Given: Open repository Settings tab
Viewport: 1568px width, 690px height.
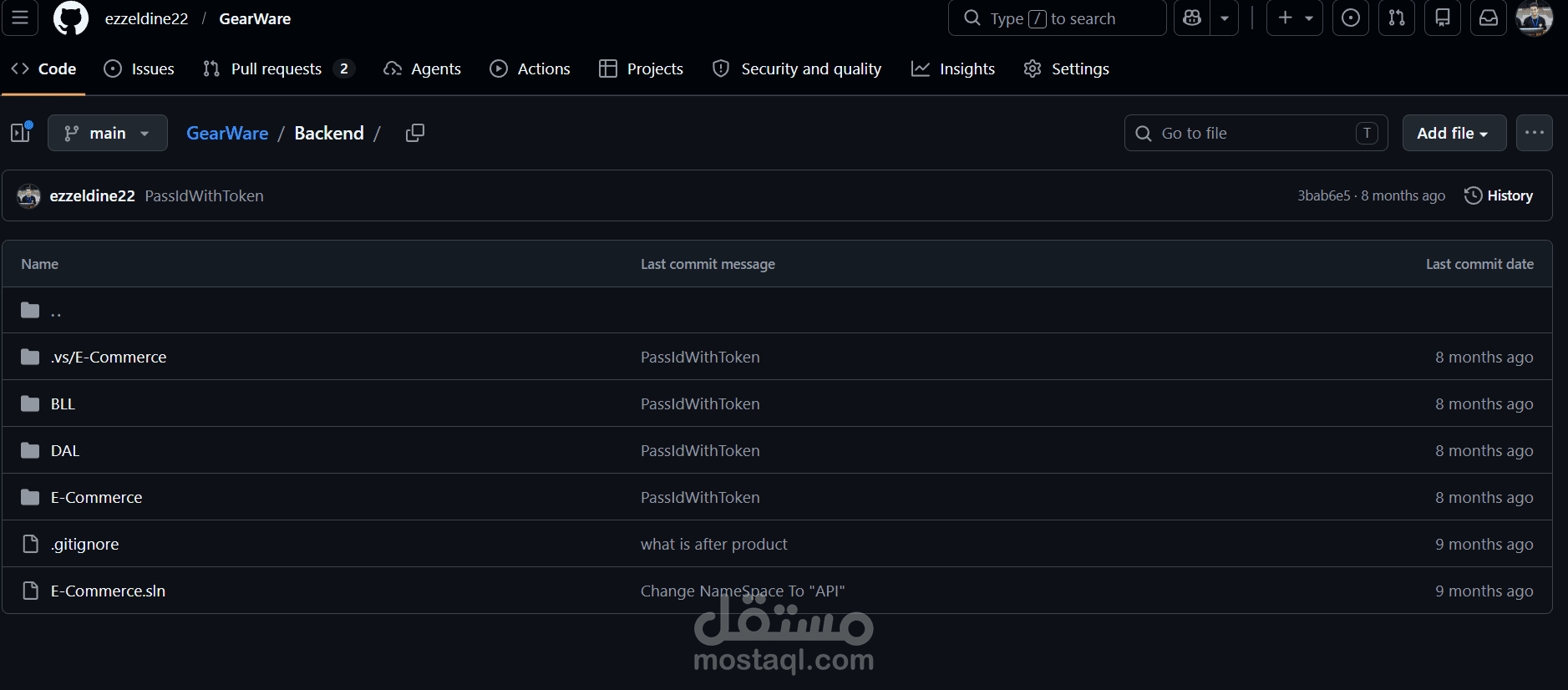Looking at the screenshot, I should click(1067, 68).
